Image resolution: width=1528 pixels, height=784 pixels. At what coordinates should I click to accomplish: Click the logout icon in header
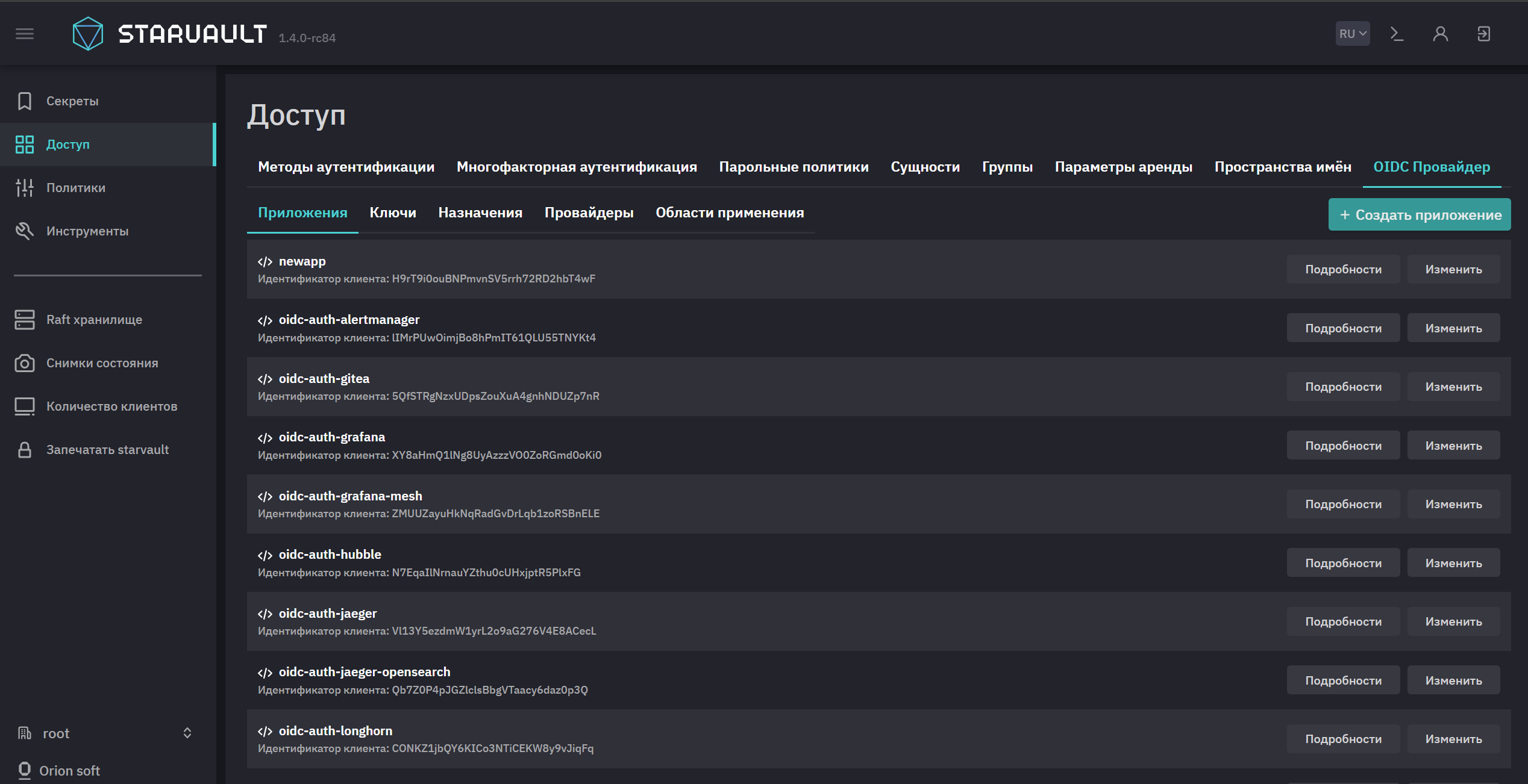pos(1483,34)
